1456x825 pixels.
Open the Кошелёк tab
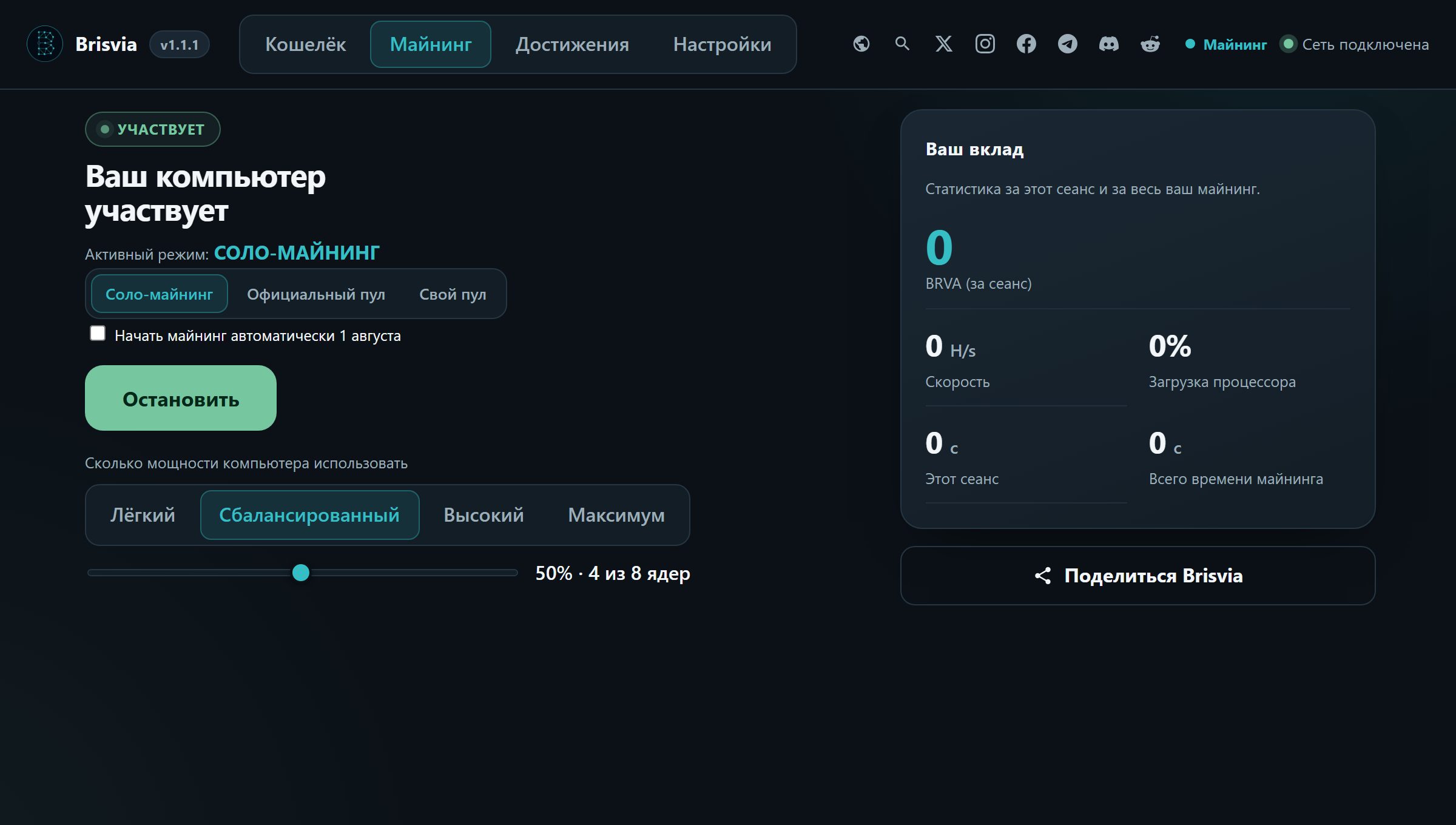pos(305,44)
